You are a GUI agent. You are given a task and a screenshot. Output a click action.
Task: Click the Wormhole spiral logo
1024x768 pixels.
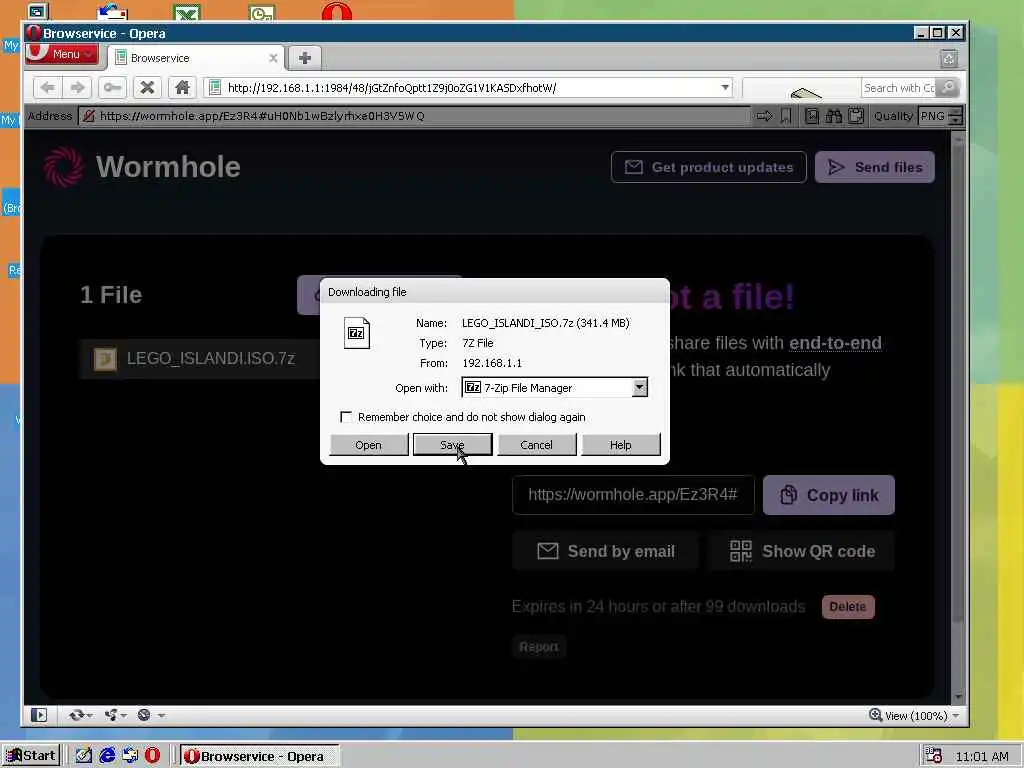click(63, 167)
